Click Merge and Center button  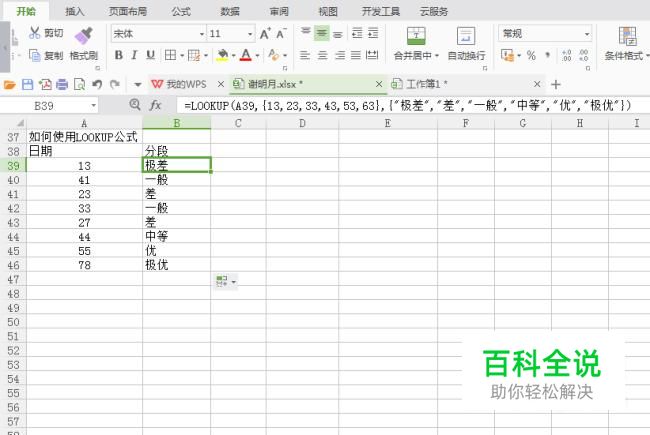tap(416, 44)
